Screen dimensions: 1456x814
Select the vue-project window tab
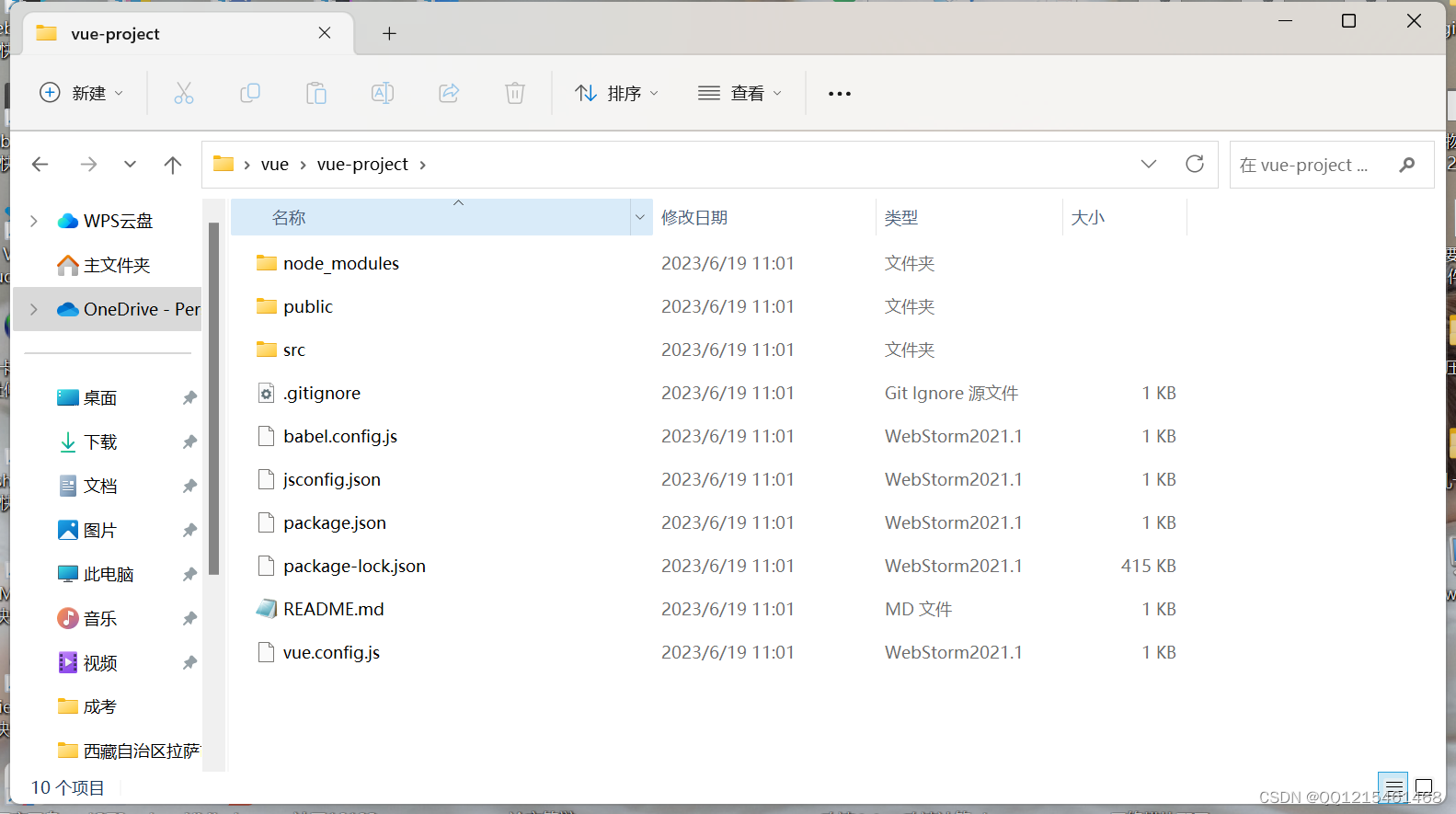[188, 34]
